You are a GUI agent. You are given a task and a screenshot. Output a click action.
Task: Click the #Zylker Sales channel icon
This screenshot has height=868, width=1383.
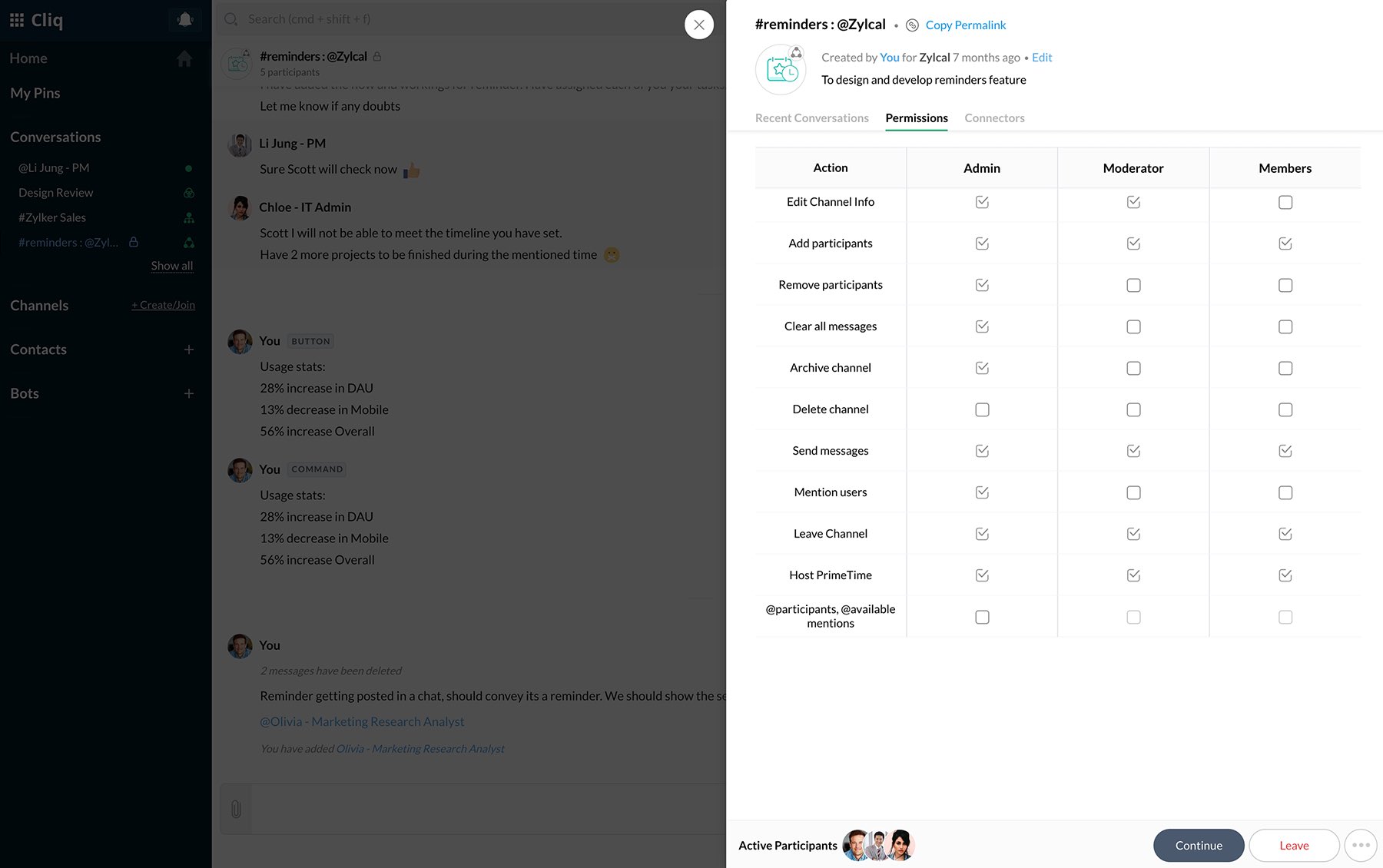pyautogui.click(x=189, y=218)
